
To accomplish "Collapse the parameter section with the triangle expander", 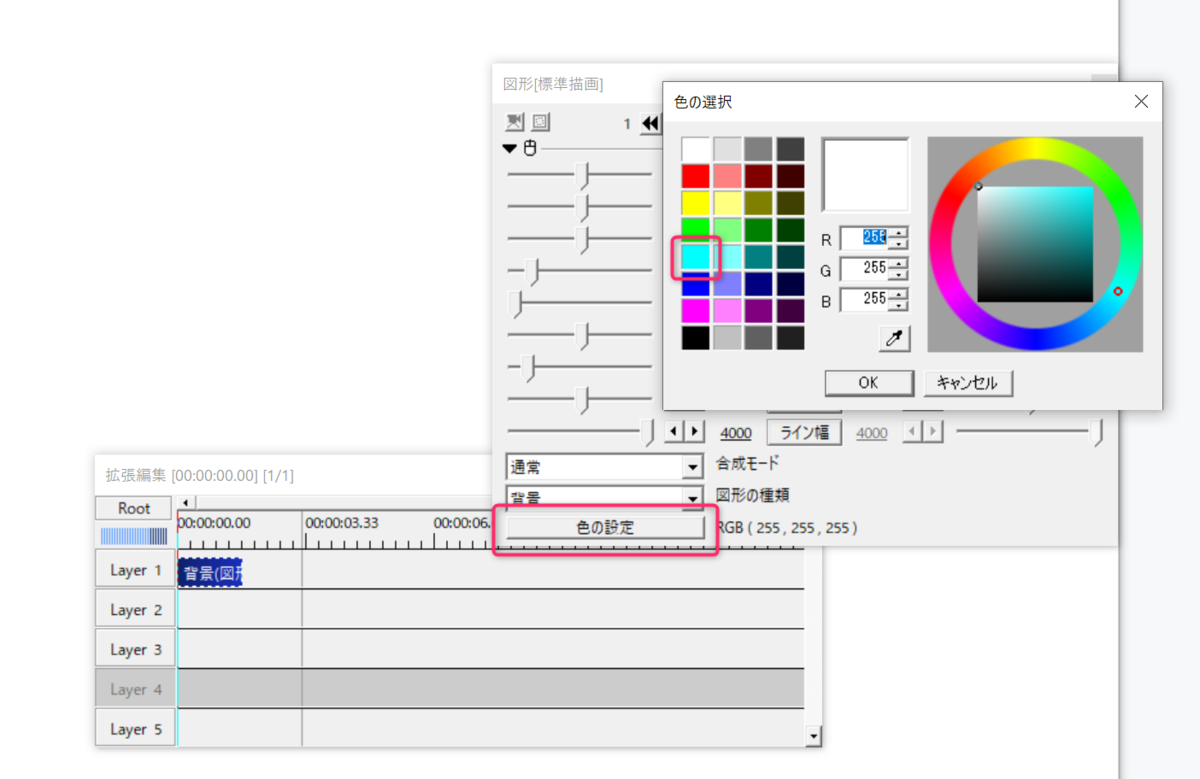I will (510, 148).
